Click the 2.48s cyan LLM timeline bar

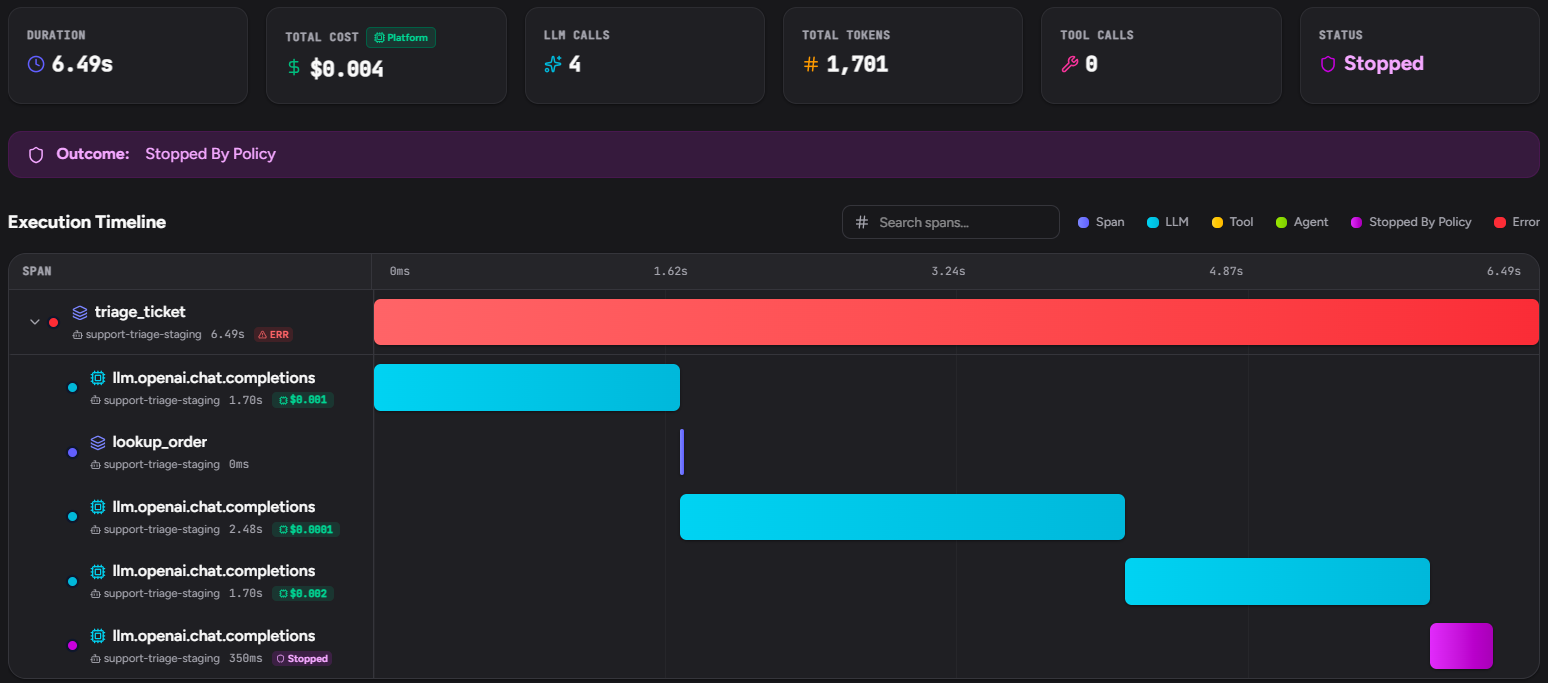pyautogui.click(x=902, y=517)
